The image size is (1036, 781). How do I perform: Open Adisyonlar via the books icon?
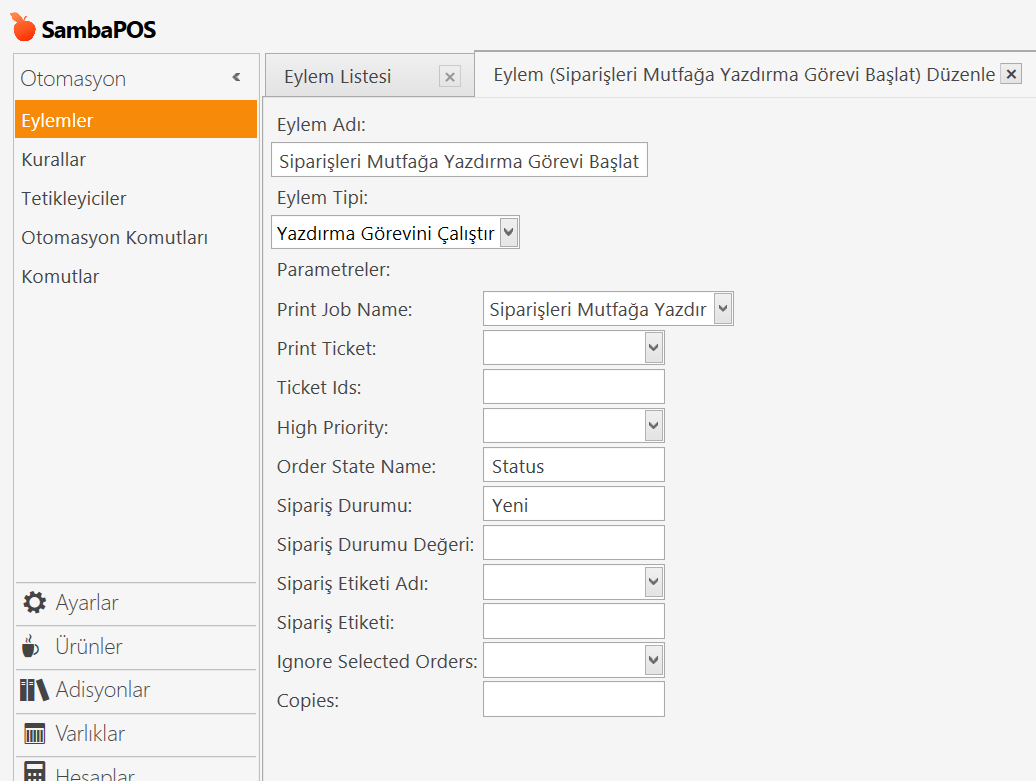35,690
